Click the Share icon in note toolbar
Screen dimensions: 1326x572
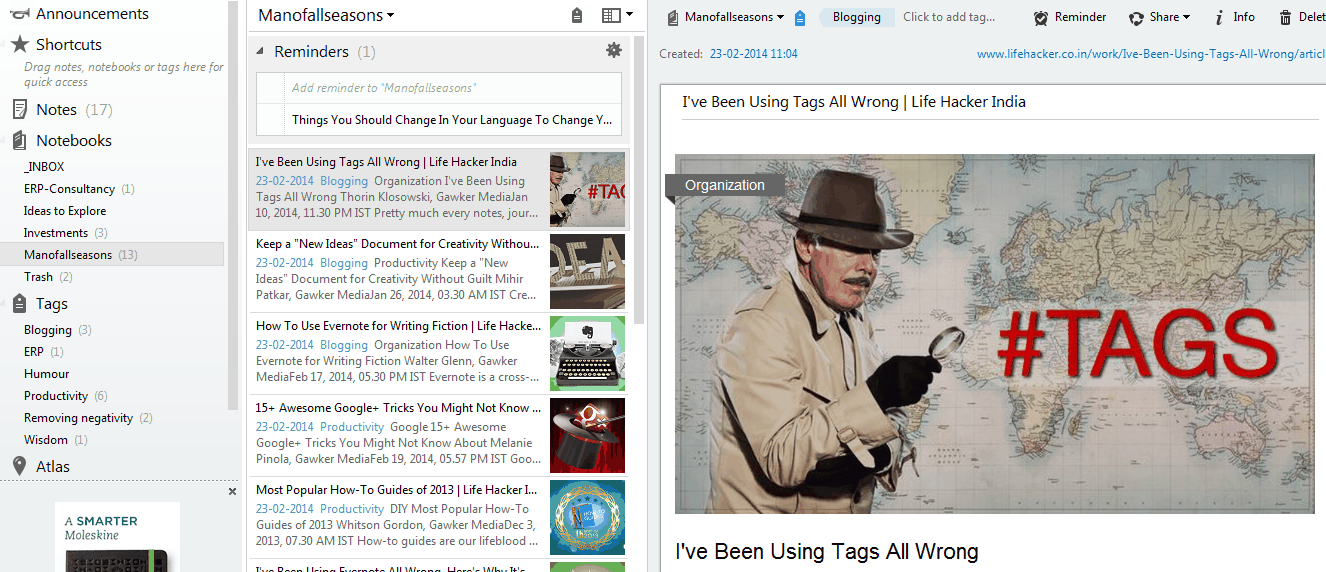pyautogui.click(x=1136, y=17)
